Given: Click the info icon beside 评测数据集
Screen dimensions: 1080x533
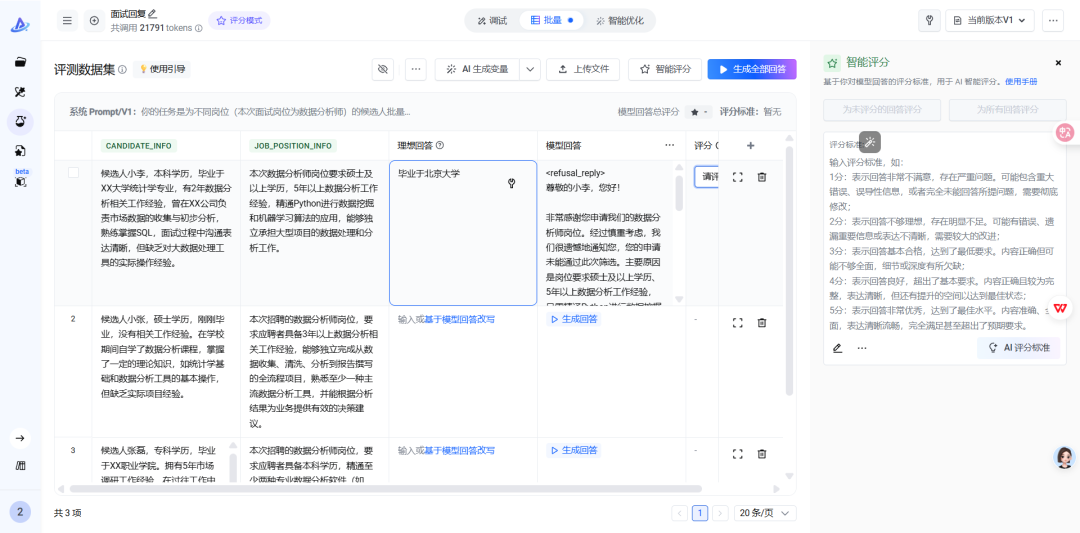Looking at the screenshot, I should click(x=122, y=70).
